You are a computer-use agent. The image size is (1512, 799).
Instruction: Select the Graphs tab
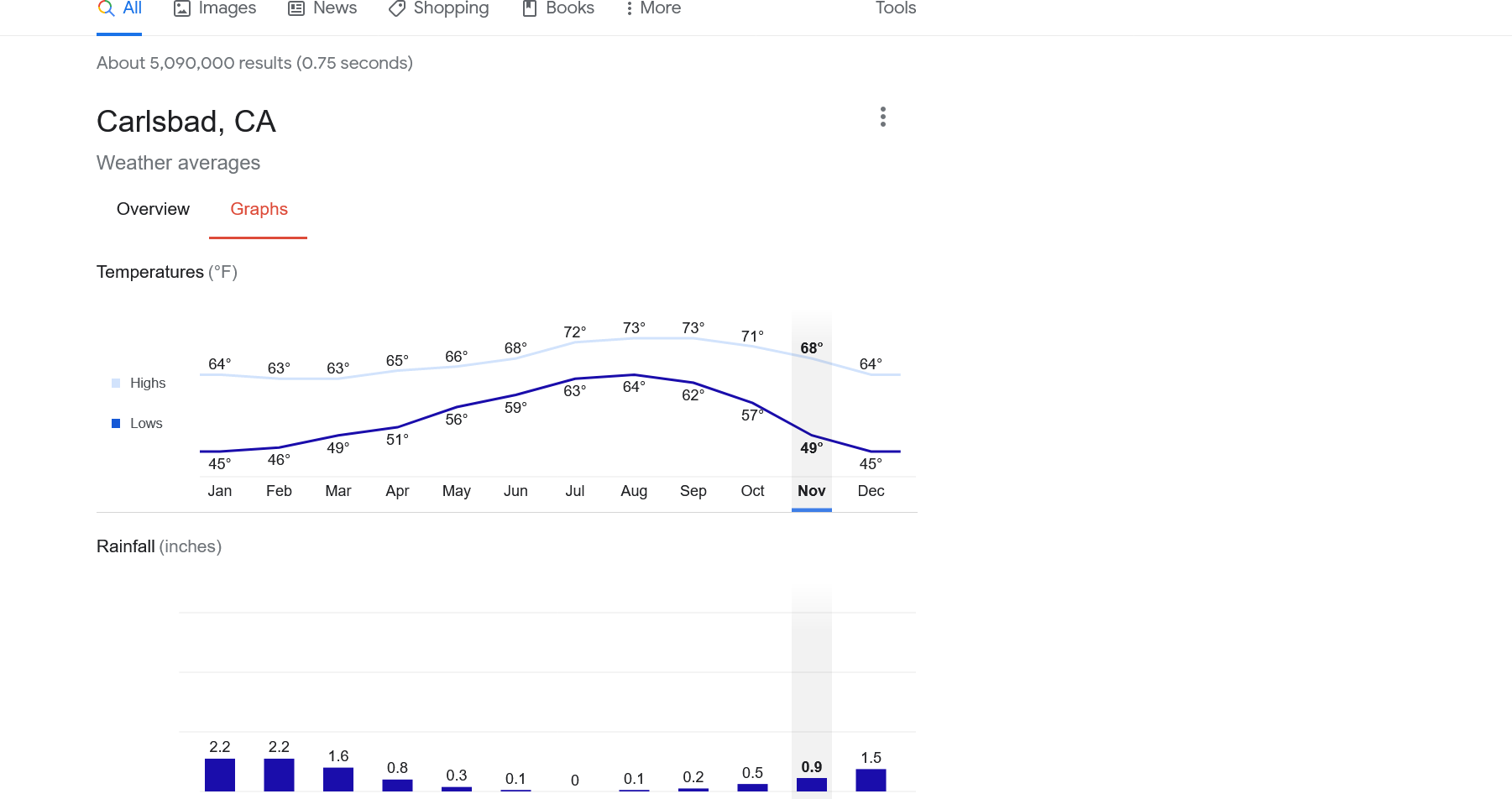pyautogui.click(x=259, y=209)
